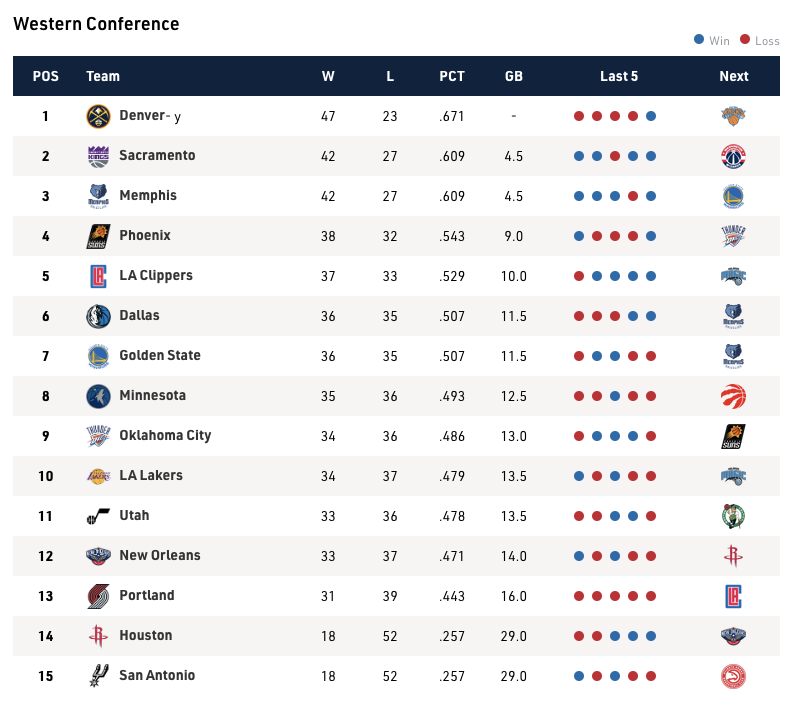Click the blue Win legend dot
Image resolution: width=787 pixels, height=712 pixels.
pos(699,39)
